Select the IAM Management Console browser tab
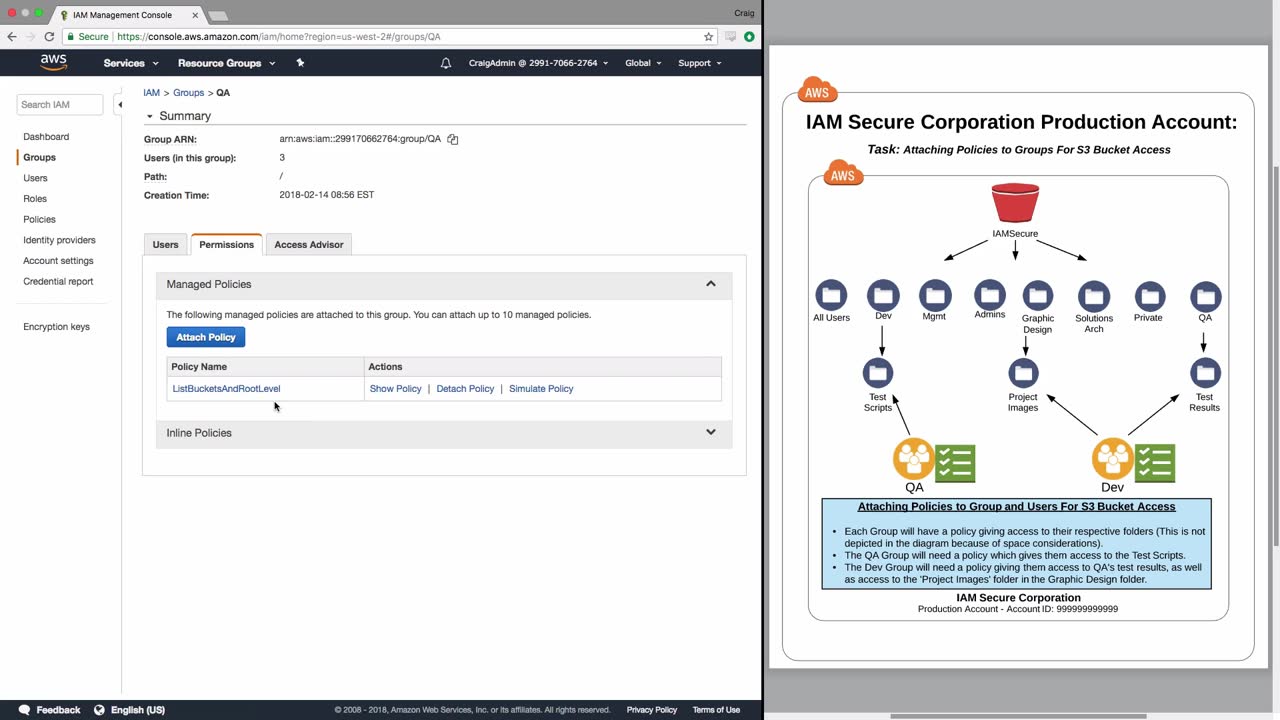This screenshot has width=1280, height=720. (128, 15)
